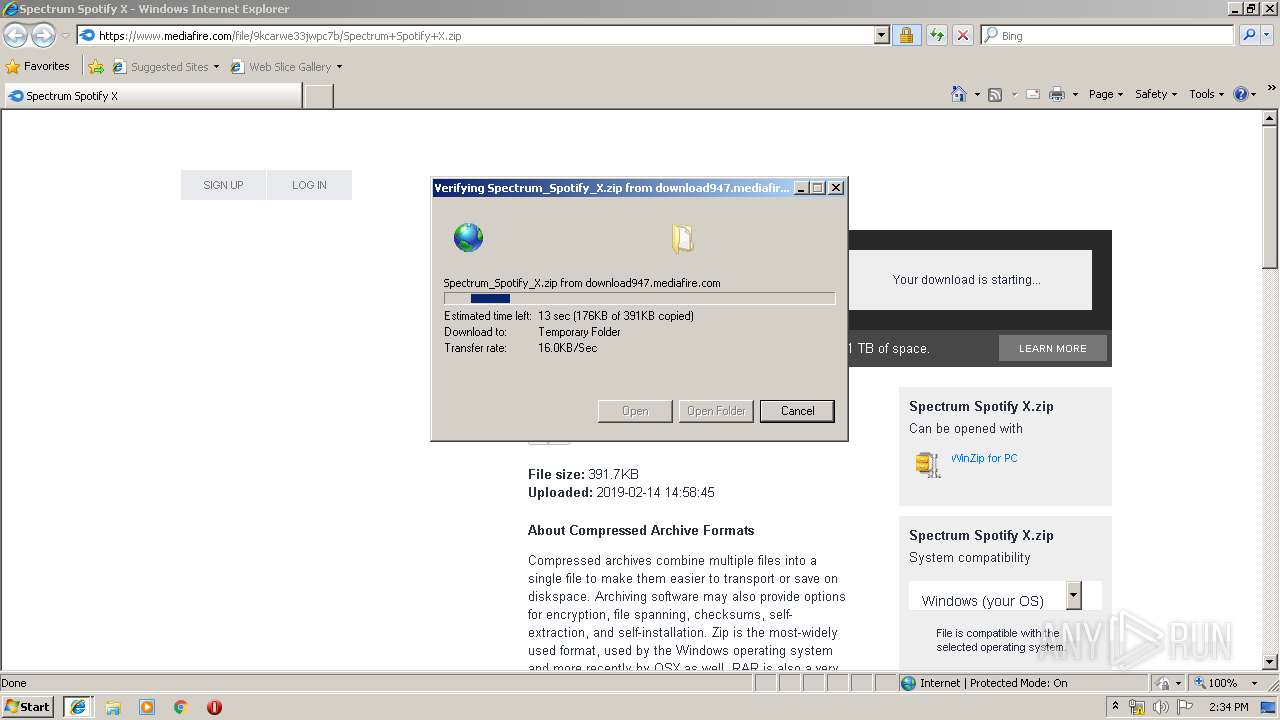Viewport: 1280px width, 720px height.
Task: Open the Page menu
Action: tap(1105, 94)
